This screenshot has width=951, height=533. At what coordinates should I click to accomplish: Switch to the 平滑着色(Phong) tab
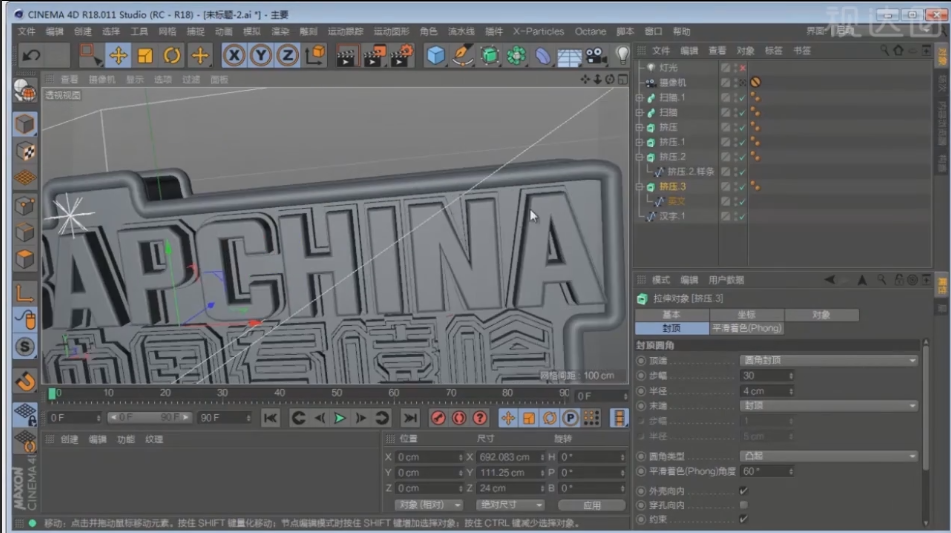[x=747, y=328]
